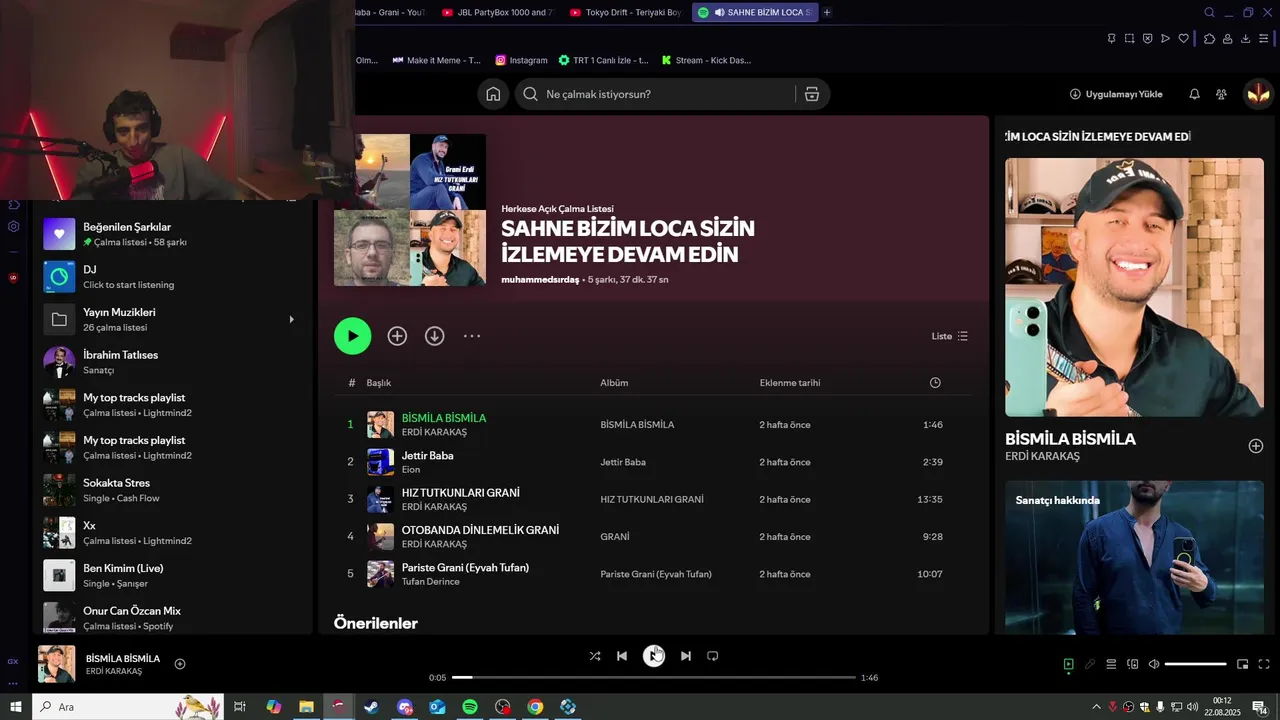Select the OTOBANDA DİNLEMELİK GRANİ track
1280x720 pixels.
coord(653,537)
